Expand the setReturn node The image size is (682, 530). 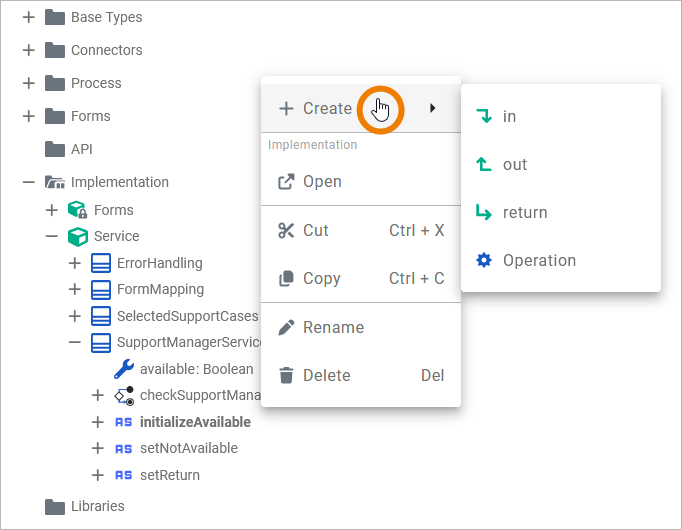tap(97, 475)
